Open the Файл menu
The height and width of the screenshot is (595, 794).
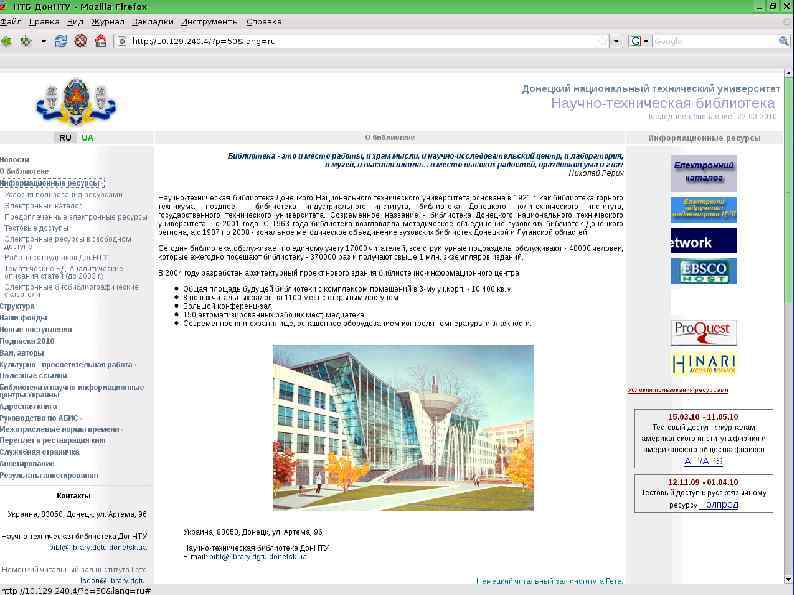tap(10, 22)
